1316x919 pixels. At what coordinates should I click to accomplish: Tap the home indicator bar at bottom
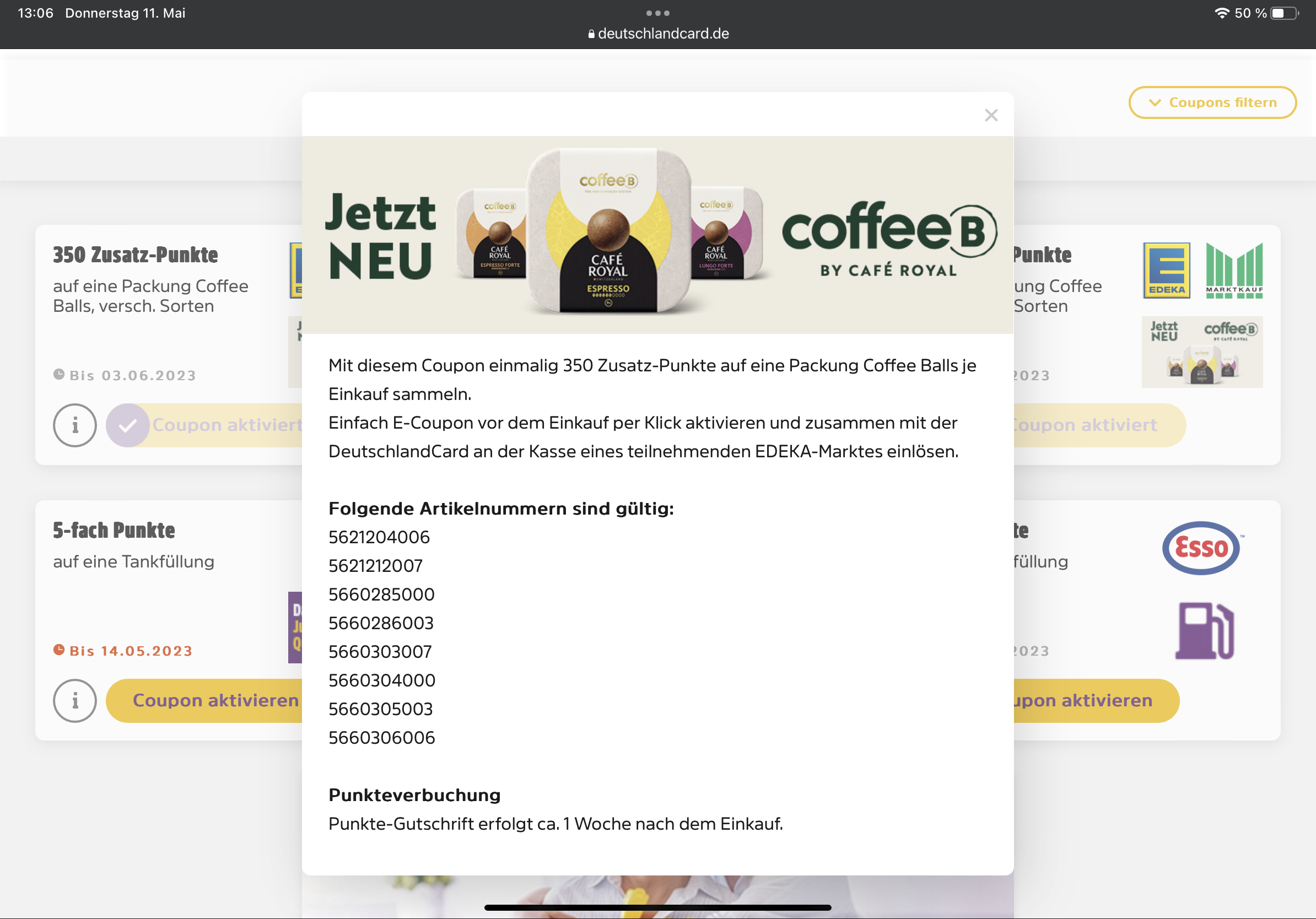(x=657, y=907)
